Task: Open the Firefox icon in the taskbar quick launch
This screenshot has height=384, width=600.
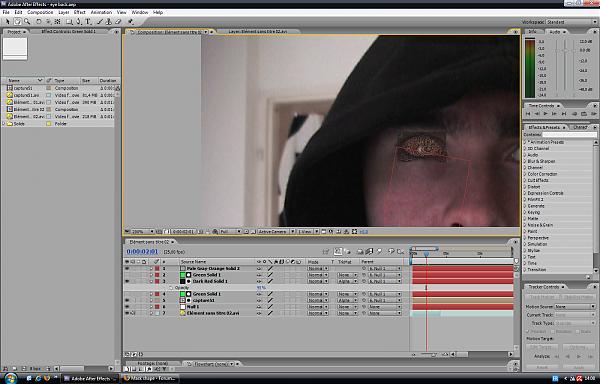Action: (47, 378)
